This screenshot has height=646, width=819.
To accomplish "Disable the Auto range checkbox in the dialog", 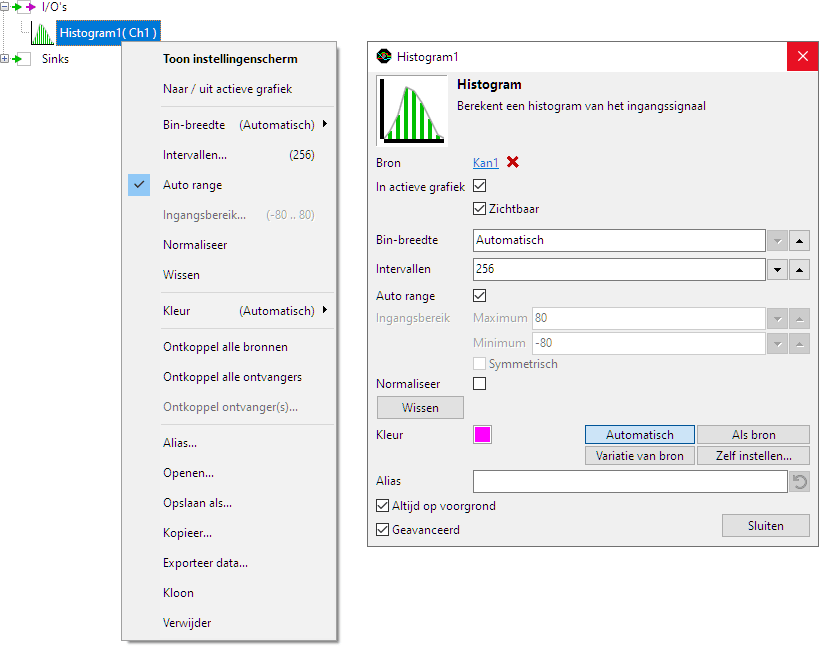I will point(479,296).
